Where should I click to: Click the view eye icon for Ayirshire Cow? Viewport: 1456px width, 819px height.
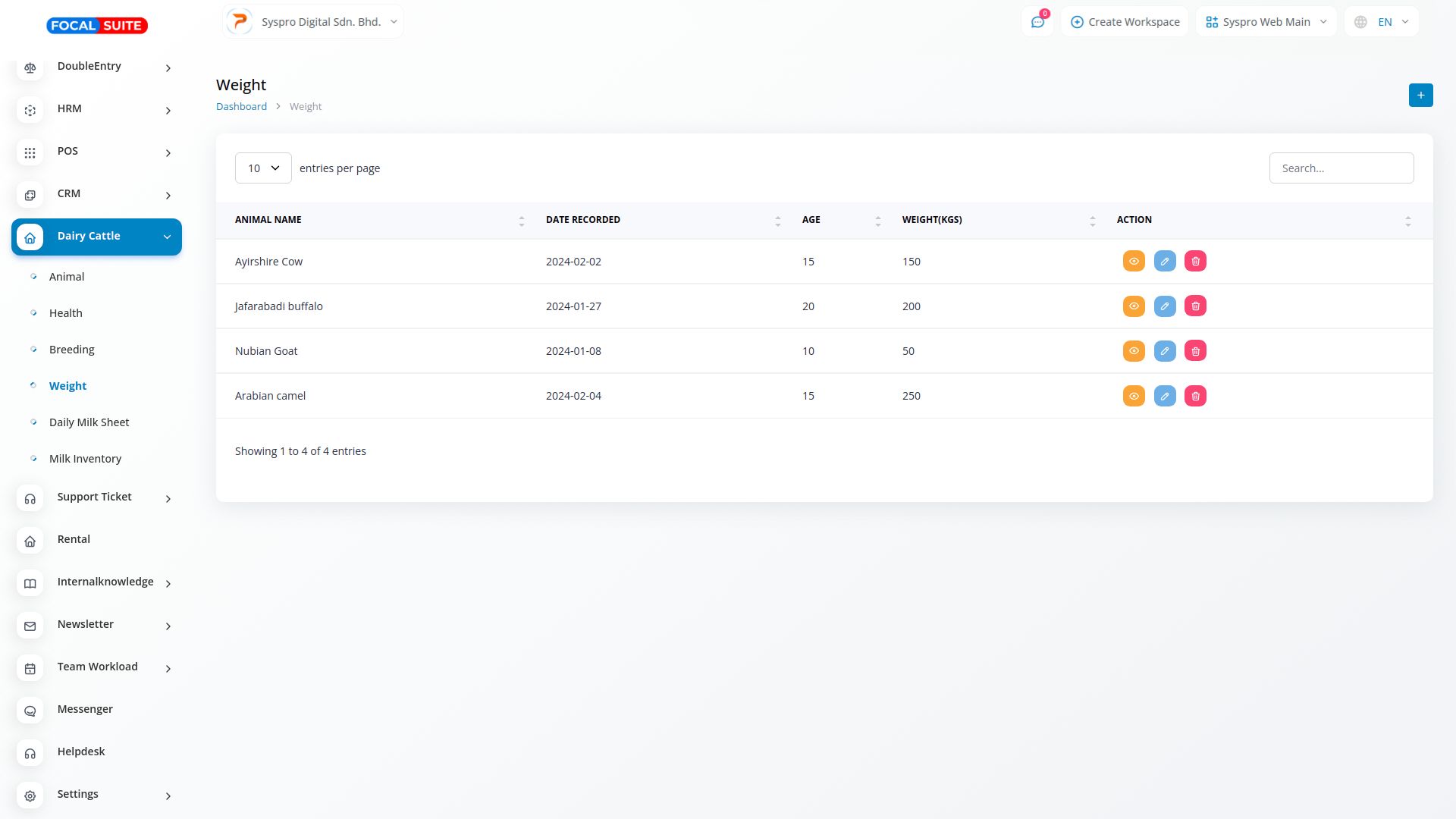(1134, 262)
